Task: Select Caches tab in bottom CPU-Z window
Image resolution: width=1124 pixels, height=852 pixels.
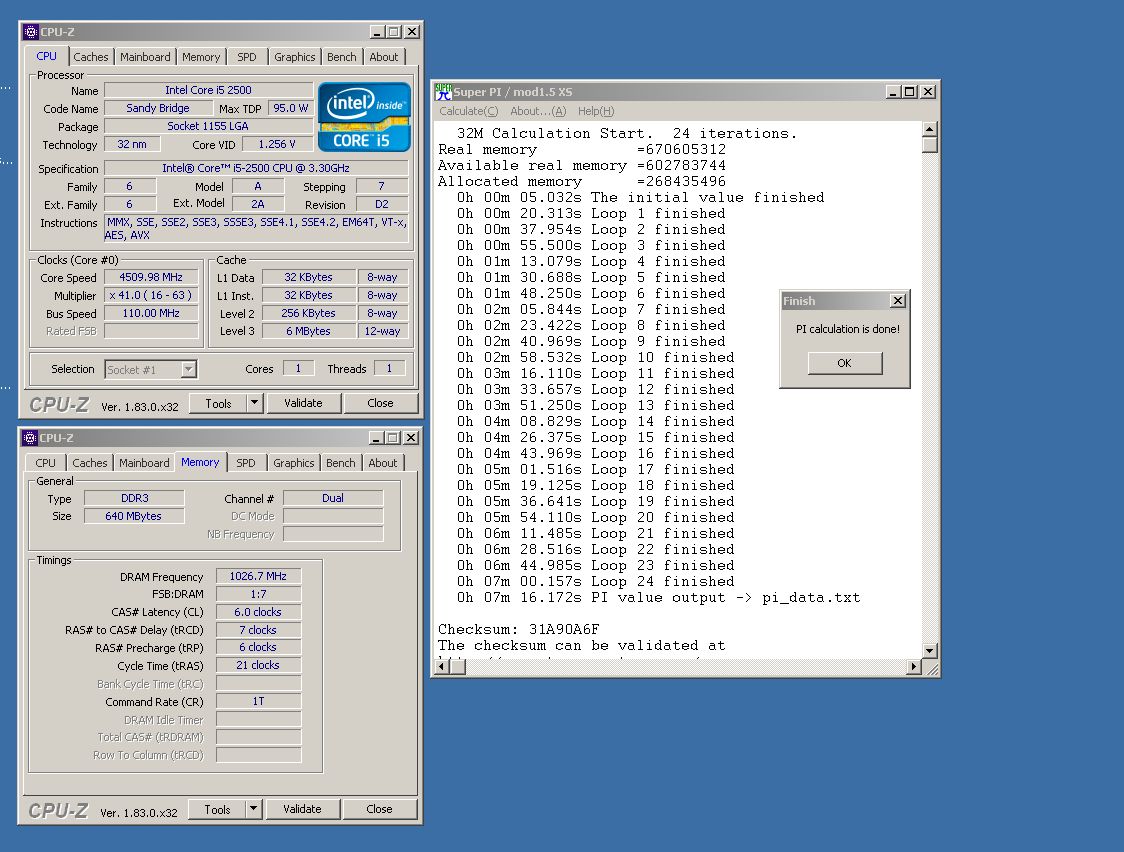Action: click(x=90, y=463)
